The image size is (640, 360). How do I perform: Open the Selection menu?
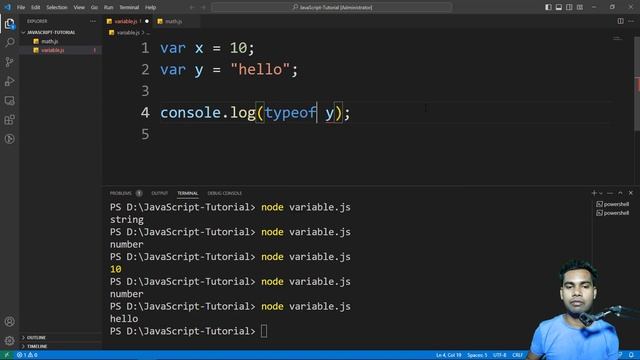pos(57,7)
